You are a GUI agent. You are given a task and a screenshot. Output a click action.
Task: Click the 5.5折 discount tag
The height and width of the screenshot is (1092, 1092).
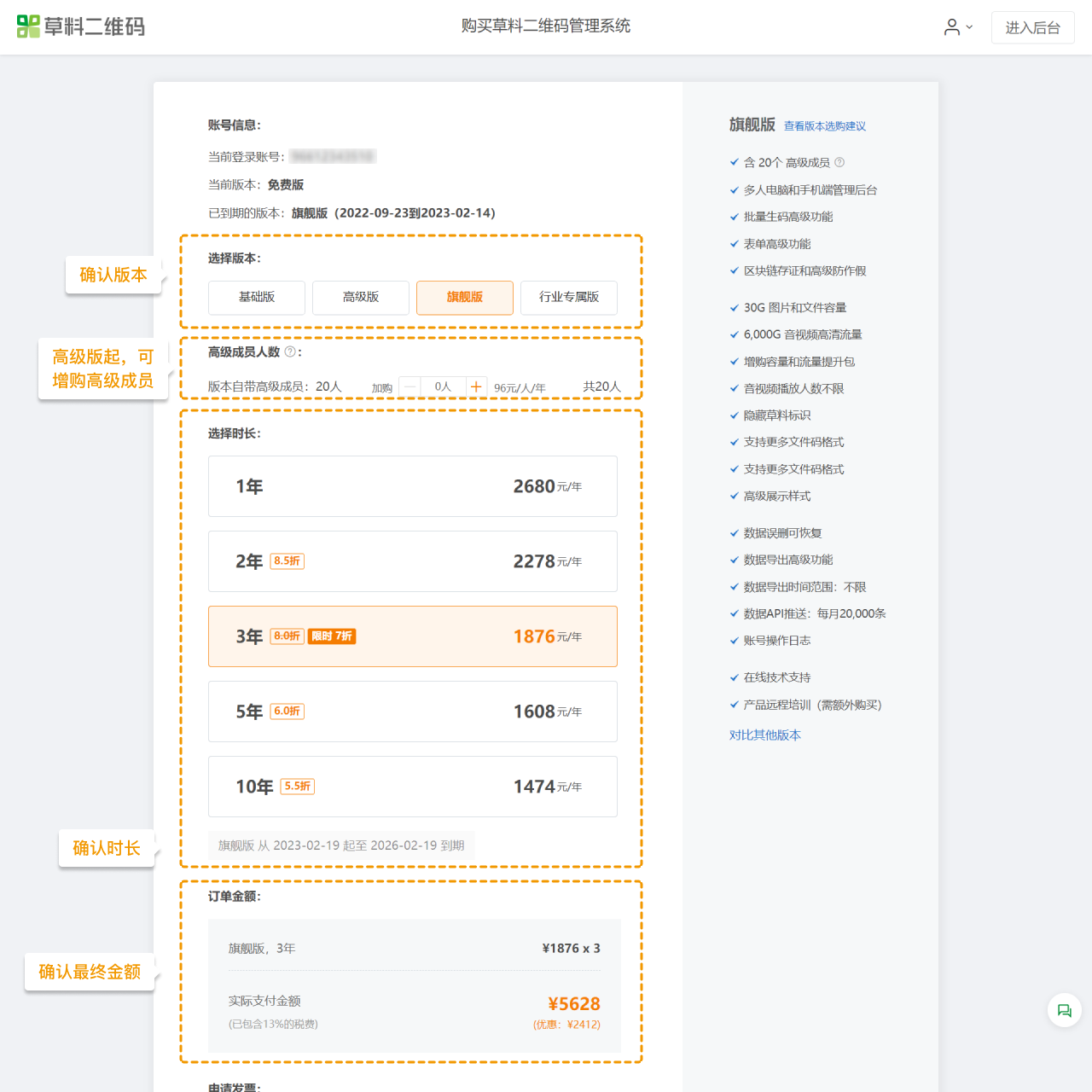click(x=298, y=787)
